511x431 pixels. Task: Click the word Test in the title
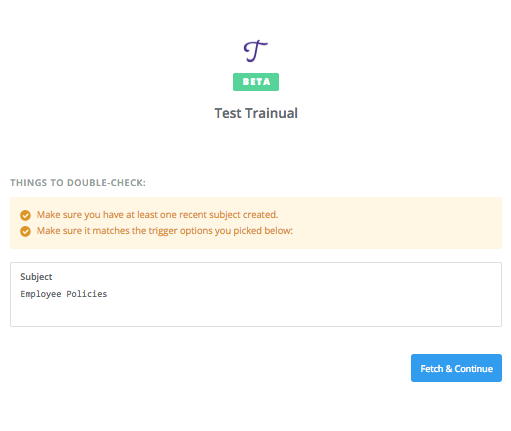228,113
